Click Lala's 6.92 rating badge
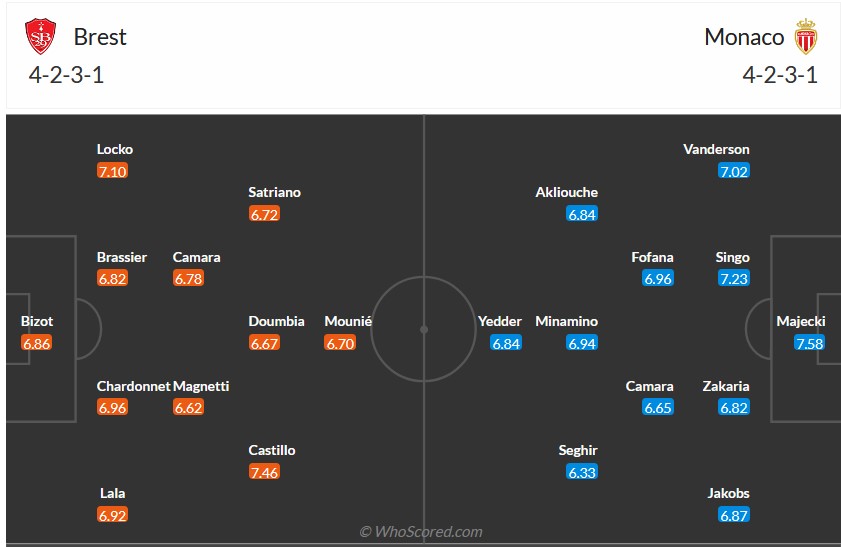Image resolution: width=841 pixels, height=547 pixels. [112, 515]
